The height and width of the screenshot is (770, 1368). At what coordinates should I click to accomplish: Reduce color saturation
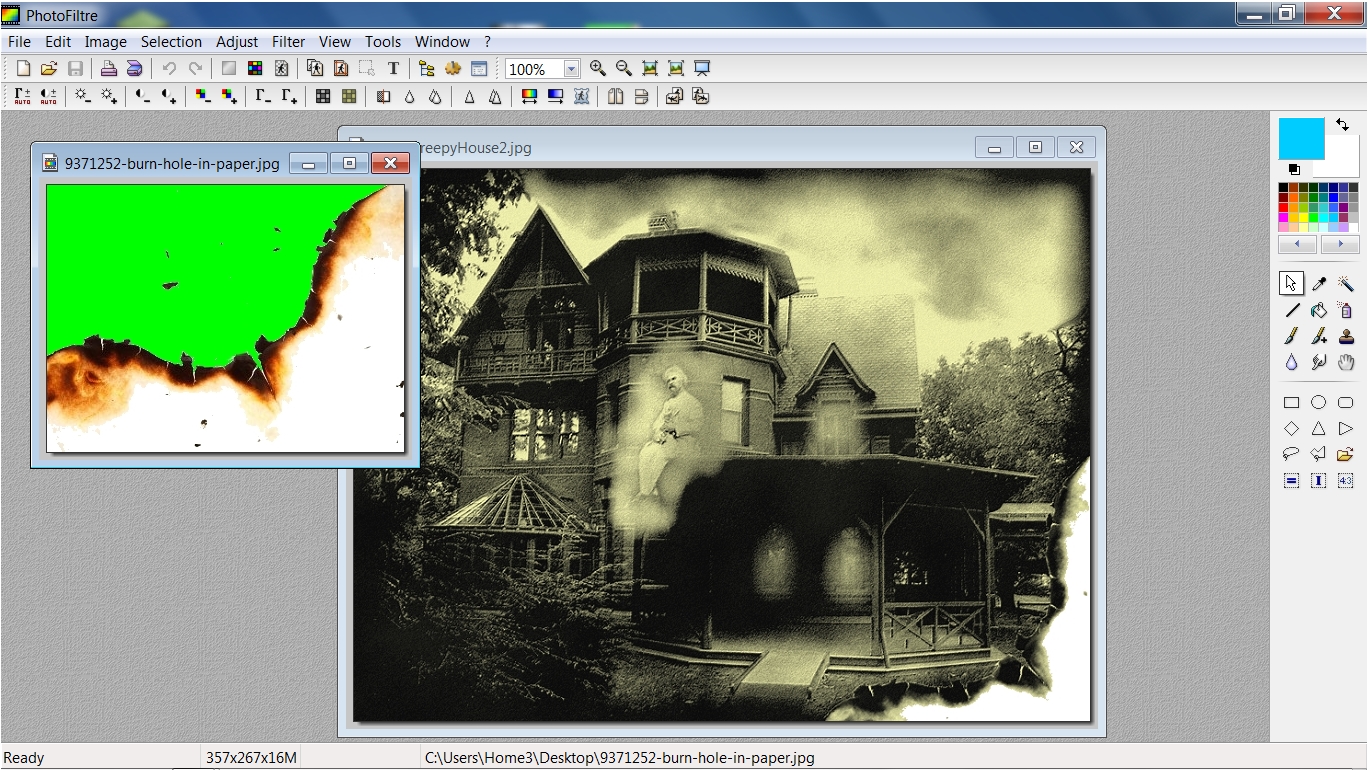(x=203, y=96)
